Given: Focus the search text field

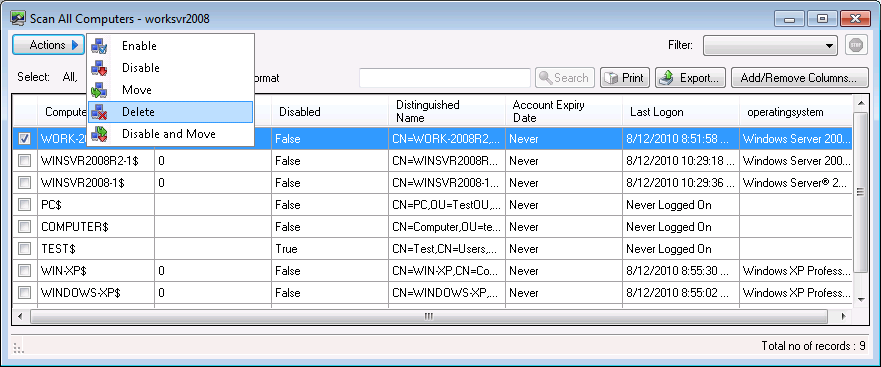Looking at the screenshot, I should point(445,78).
